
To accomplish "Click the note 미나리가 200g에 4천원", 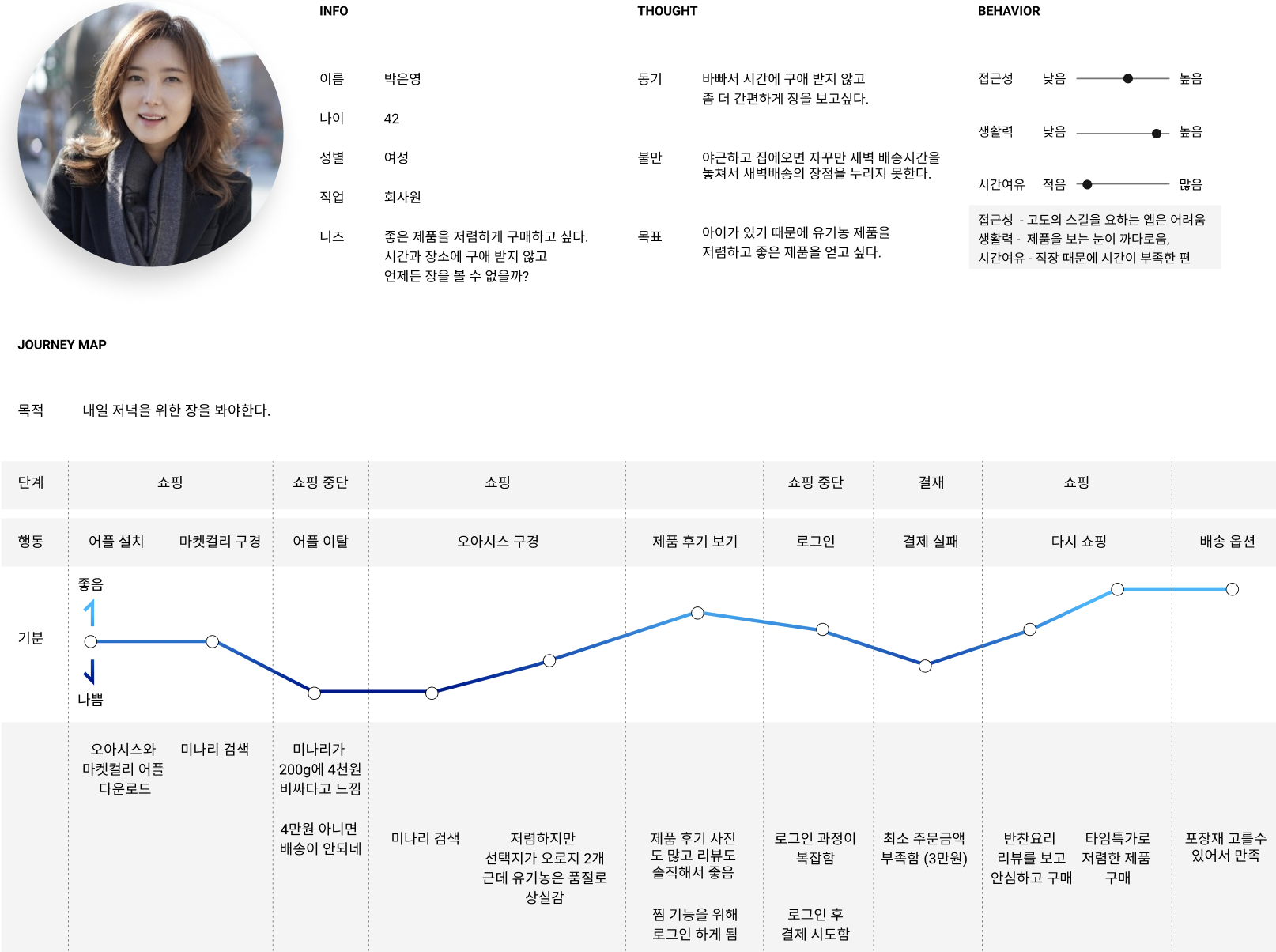I will point(319,769).
